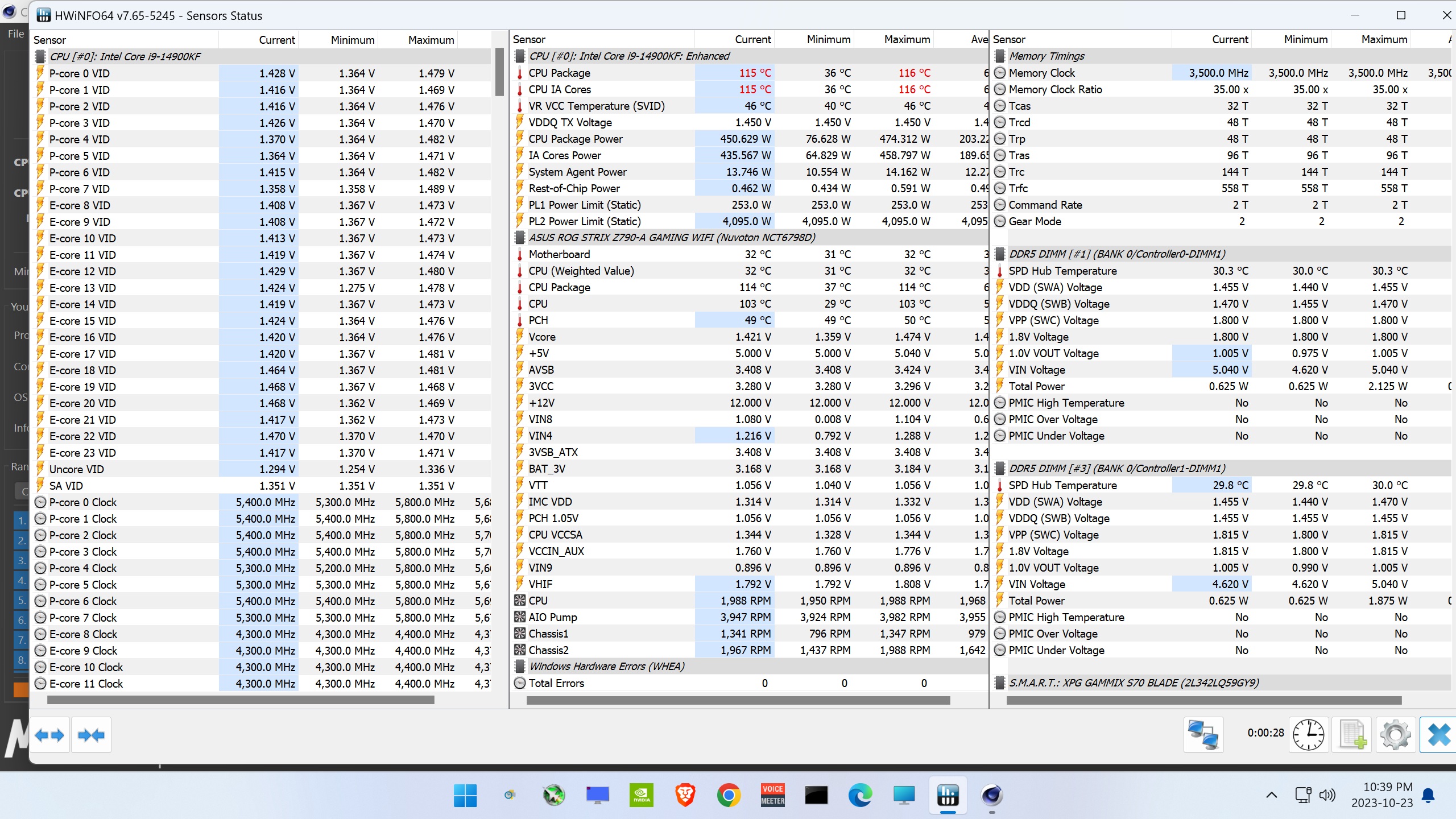Select the E-core 13 VID row
This screenshot has width=1456, height=819.
coord(262,288)
